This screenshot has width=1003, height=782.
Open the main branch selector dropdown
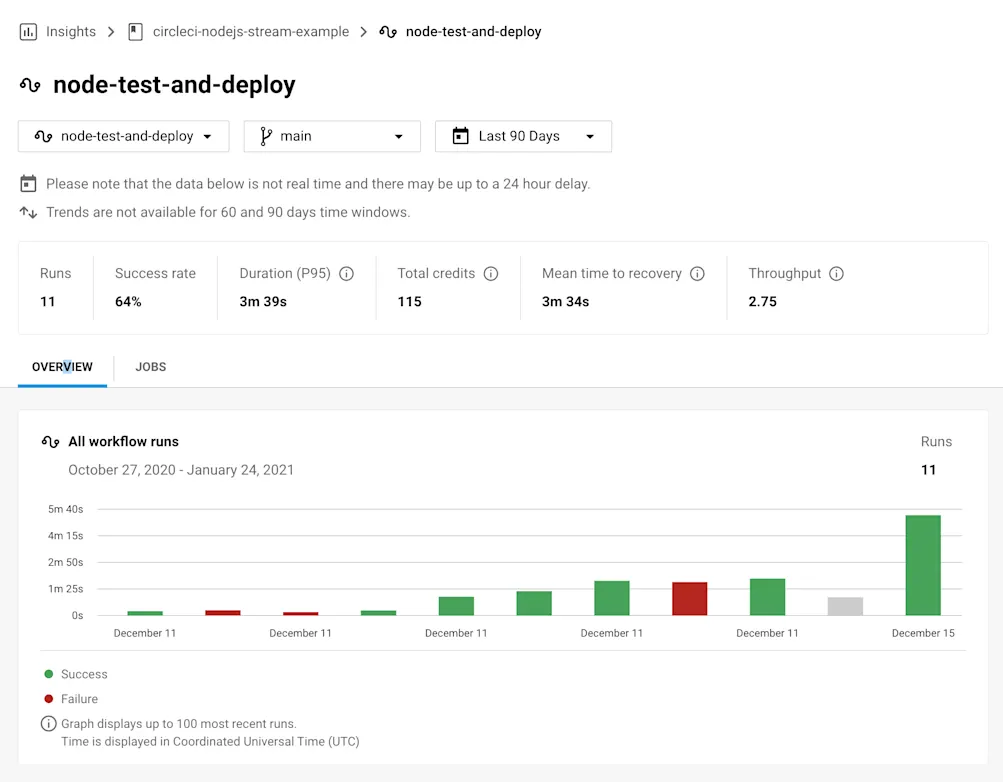tap(331, 136)
